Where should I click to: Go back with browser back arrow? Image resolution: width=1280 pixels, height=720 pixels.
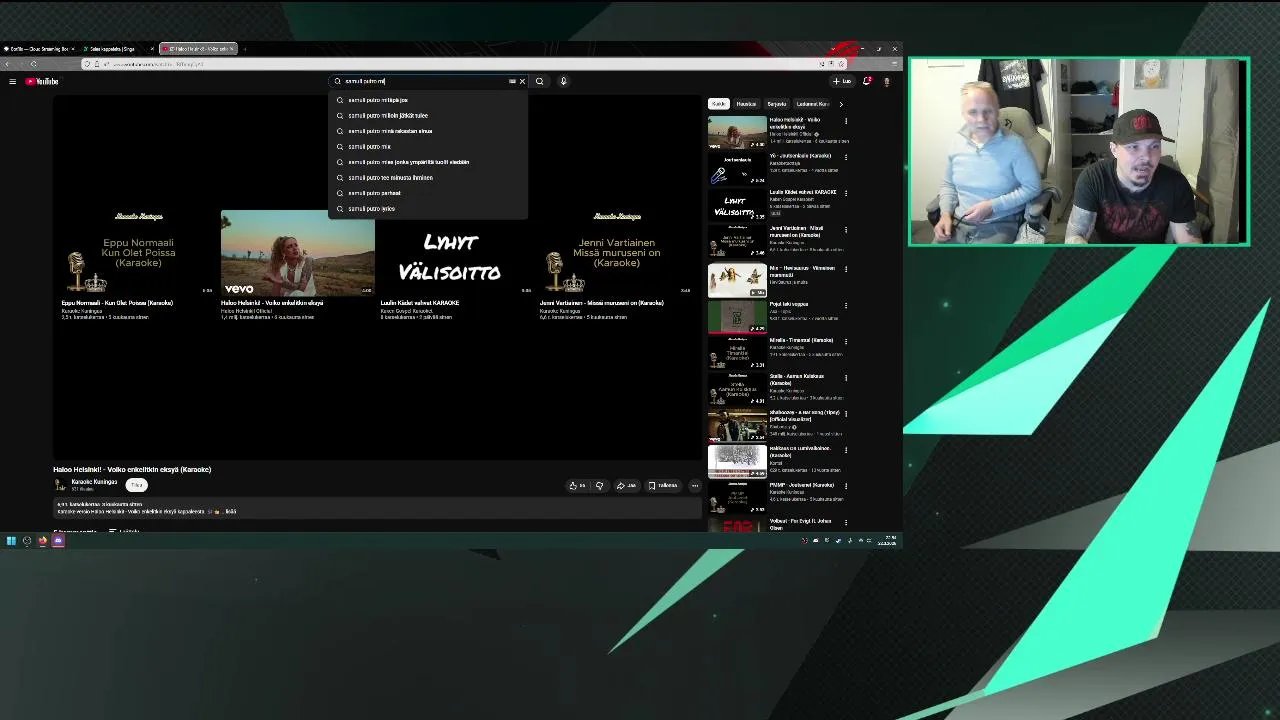[x=9, y=64]
